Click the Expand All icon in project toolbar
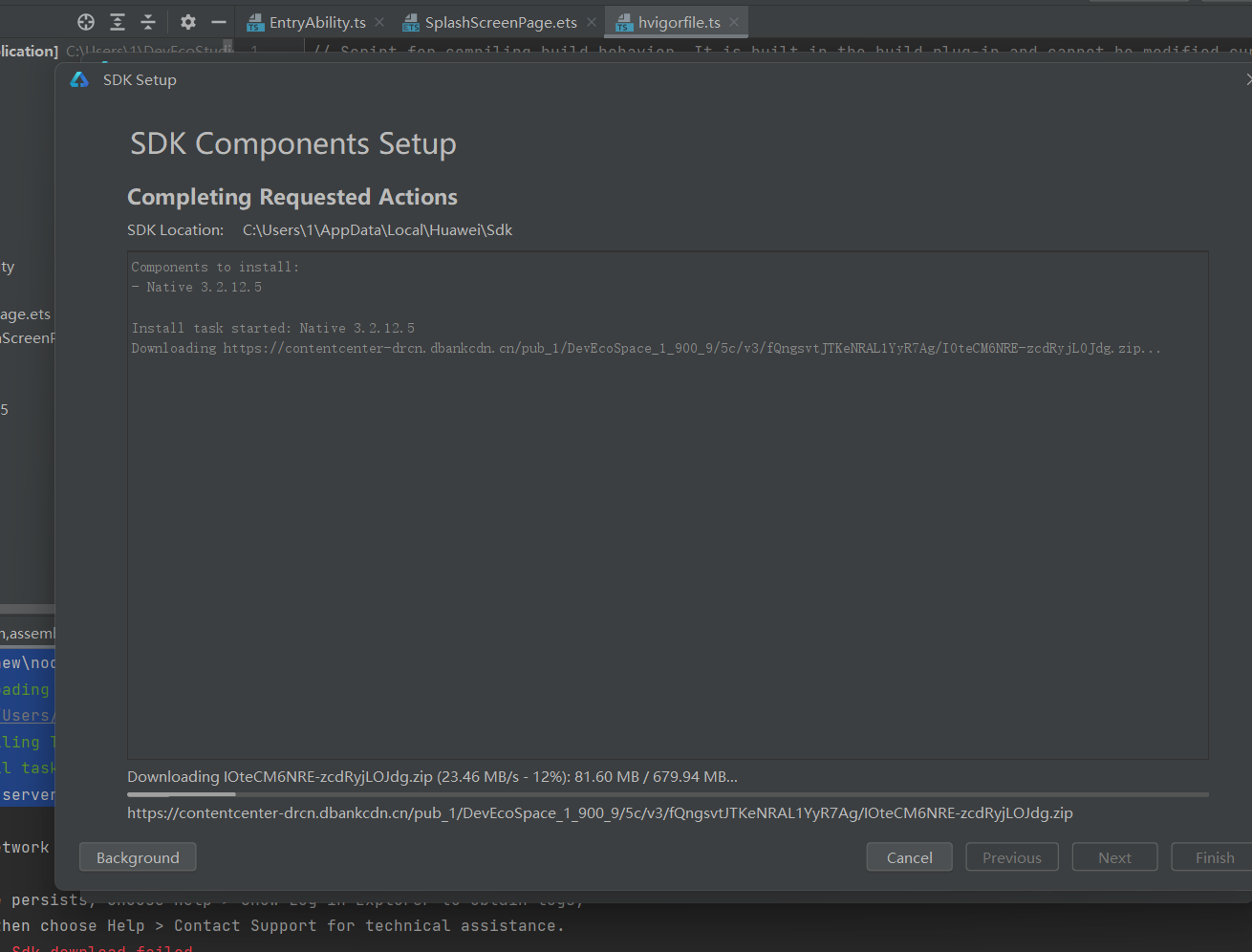The width and height of the screenshot is (1252, 952). [x=118, y=22]
